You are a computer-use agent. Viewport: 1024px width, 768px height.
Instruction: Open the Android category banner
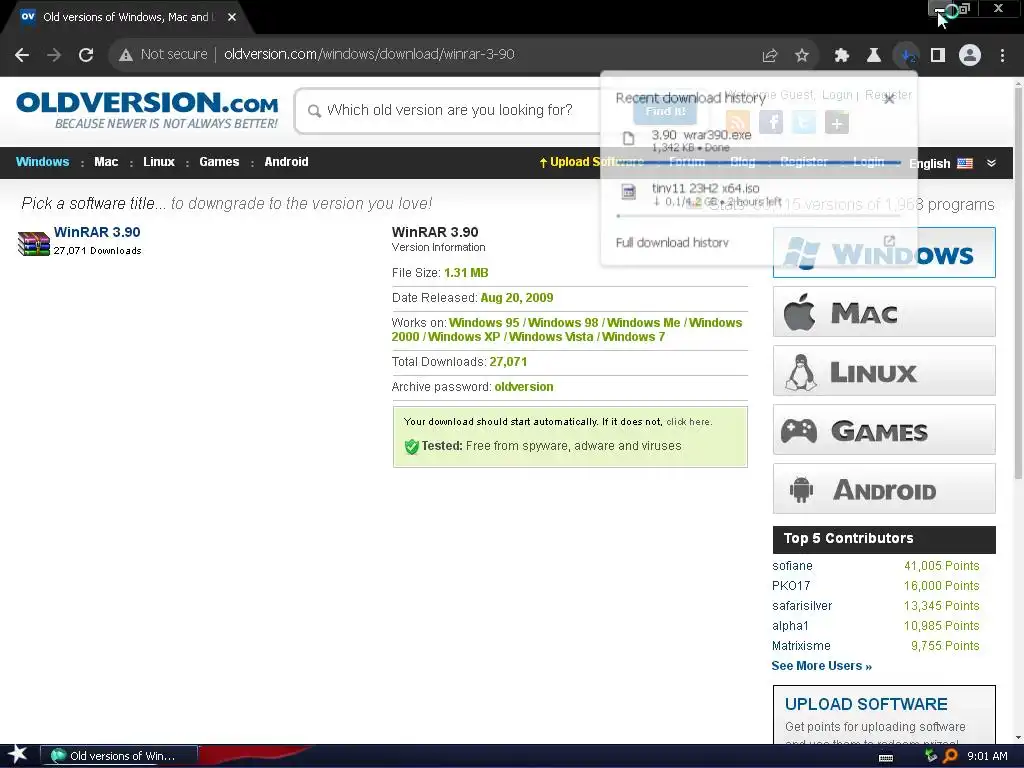click(x=884, y=488)
